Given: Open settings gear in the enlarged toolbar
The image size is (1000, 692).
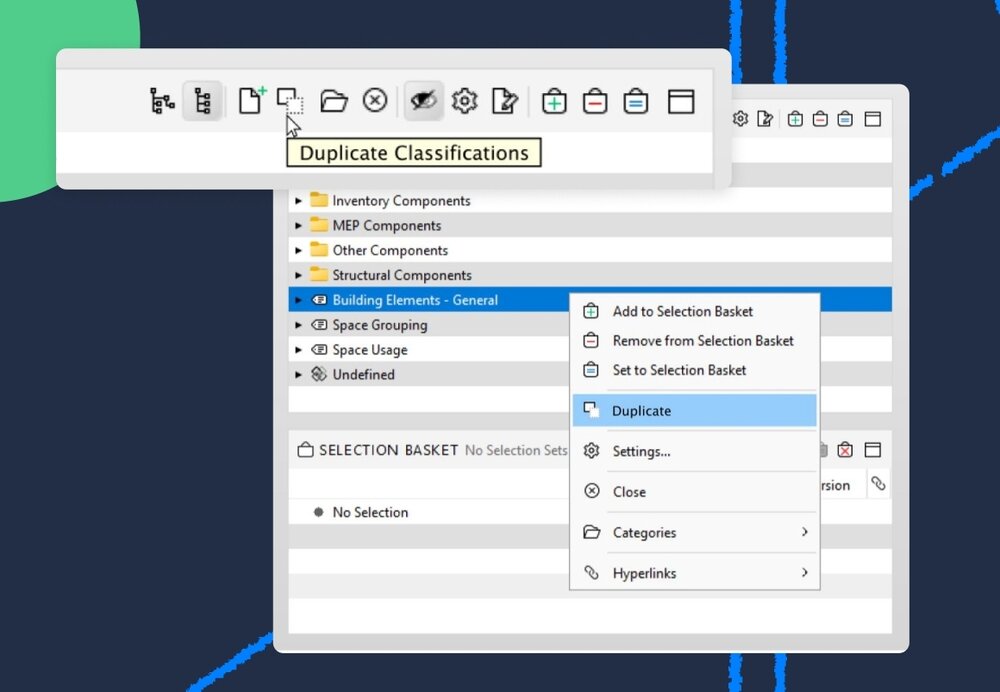Looking at the screenshot, I should click(464, 101).
